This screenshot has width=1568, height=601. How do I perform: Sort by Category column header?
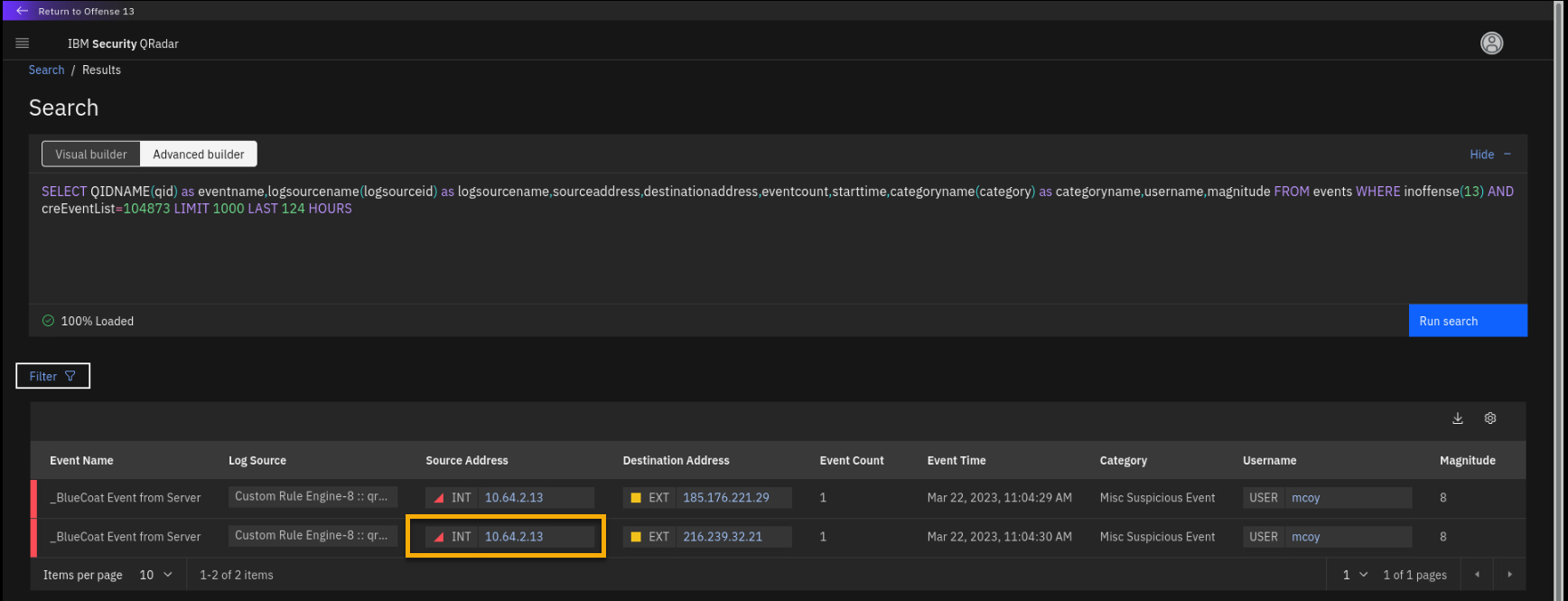click(1124, 460)
